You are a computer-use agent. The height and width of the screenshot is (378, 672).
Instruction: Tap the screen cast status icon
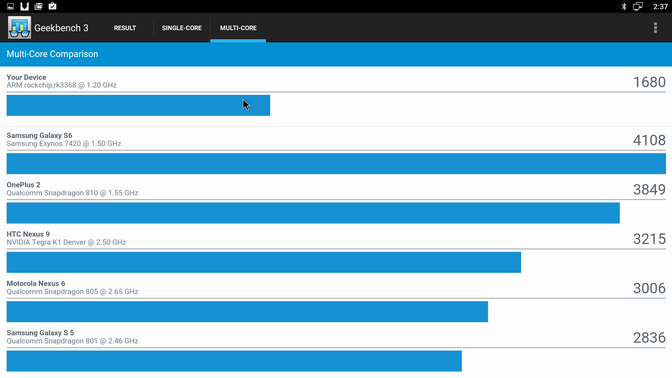coord(638,6)
